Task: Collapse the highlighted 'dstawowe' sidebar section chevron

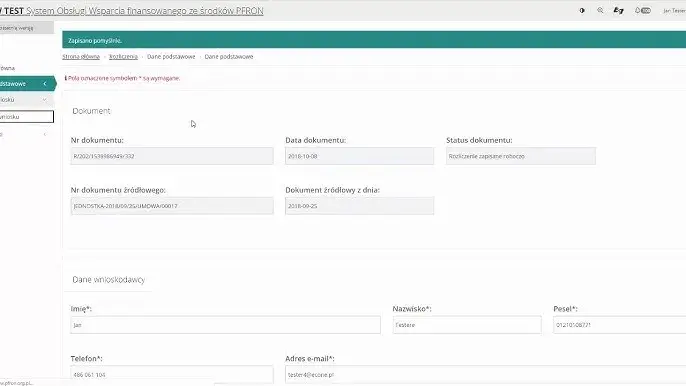Action: click(x=45, y=84)
